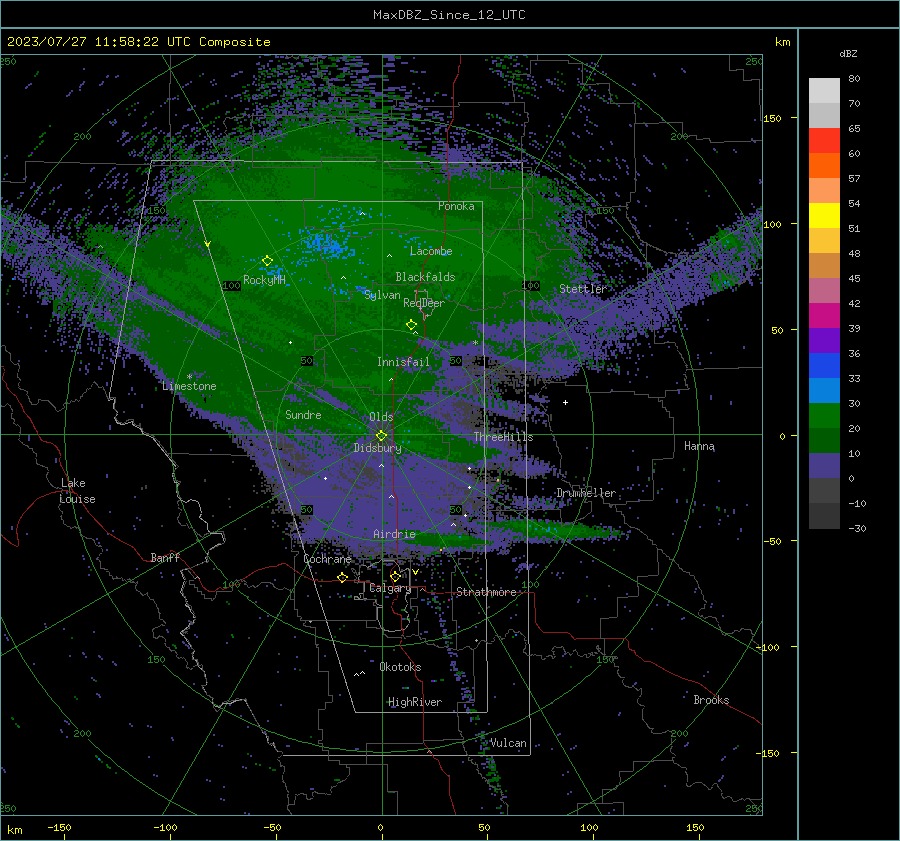
Task: Click the Calgary city label
Action: pyautogui.click(x=390, y=588)
